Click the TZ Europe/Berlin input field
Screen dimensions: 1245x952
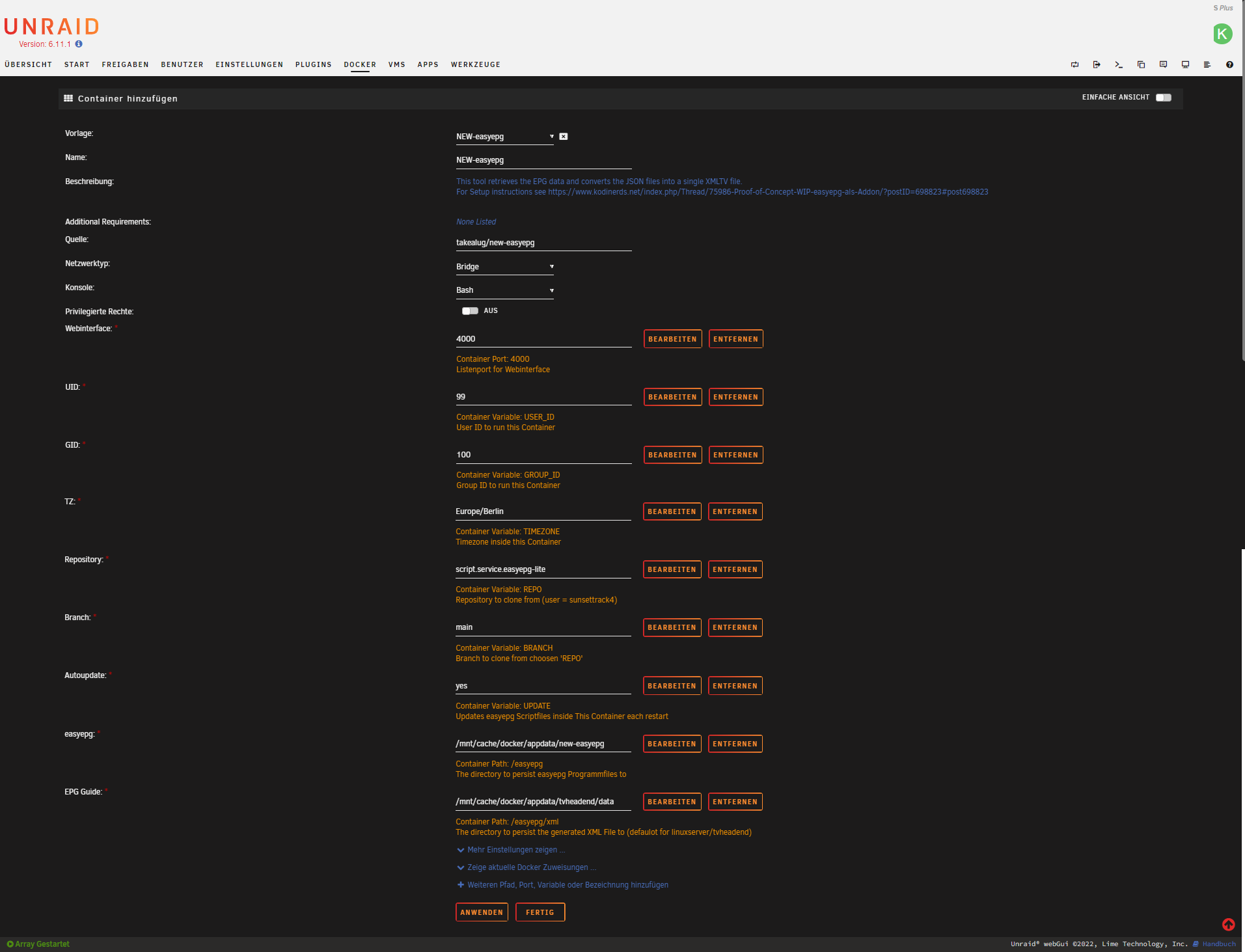point(543,511)
